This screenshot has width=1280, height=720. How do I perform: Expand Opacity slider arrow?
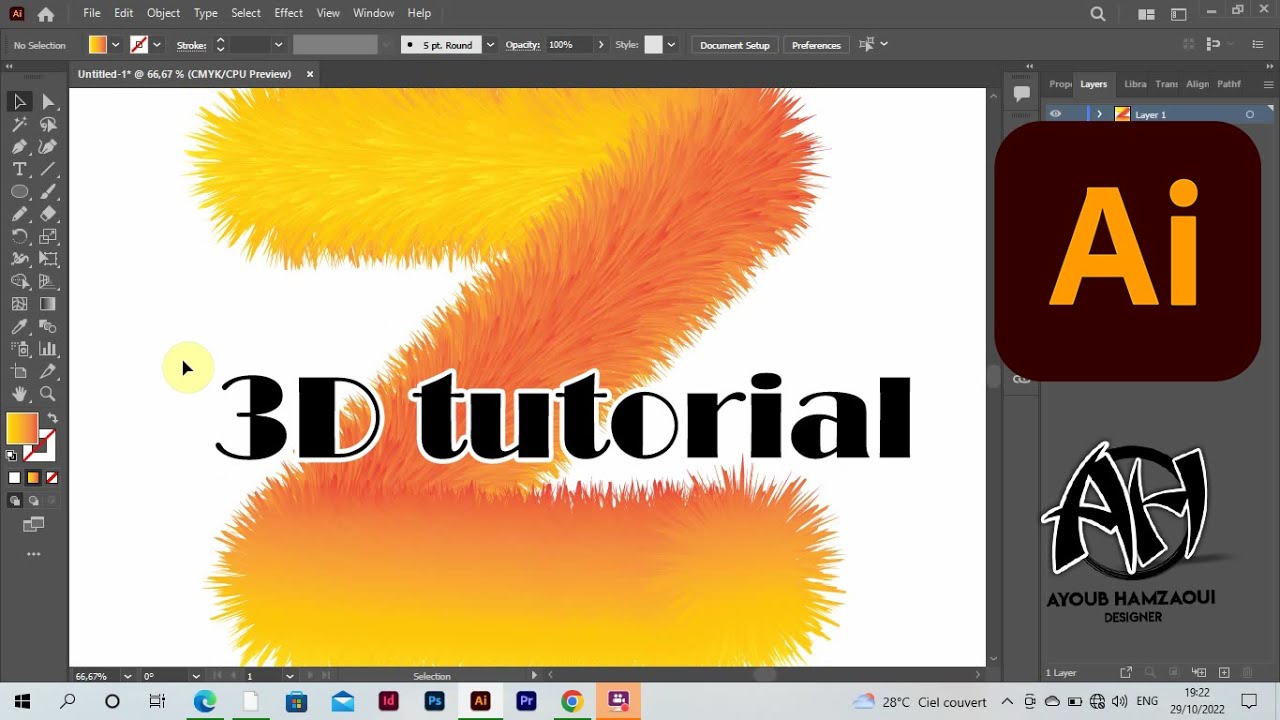(601, 45)
